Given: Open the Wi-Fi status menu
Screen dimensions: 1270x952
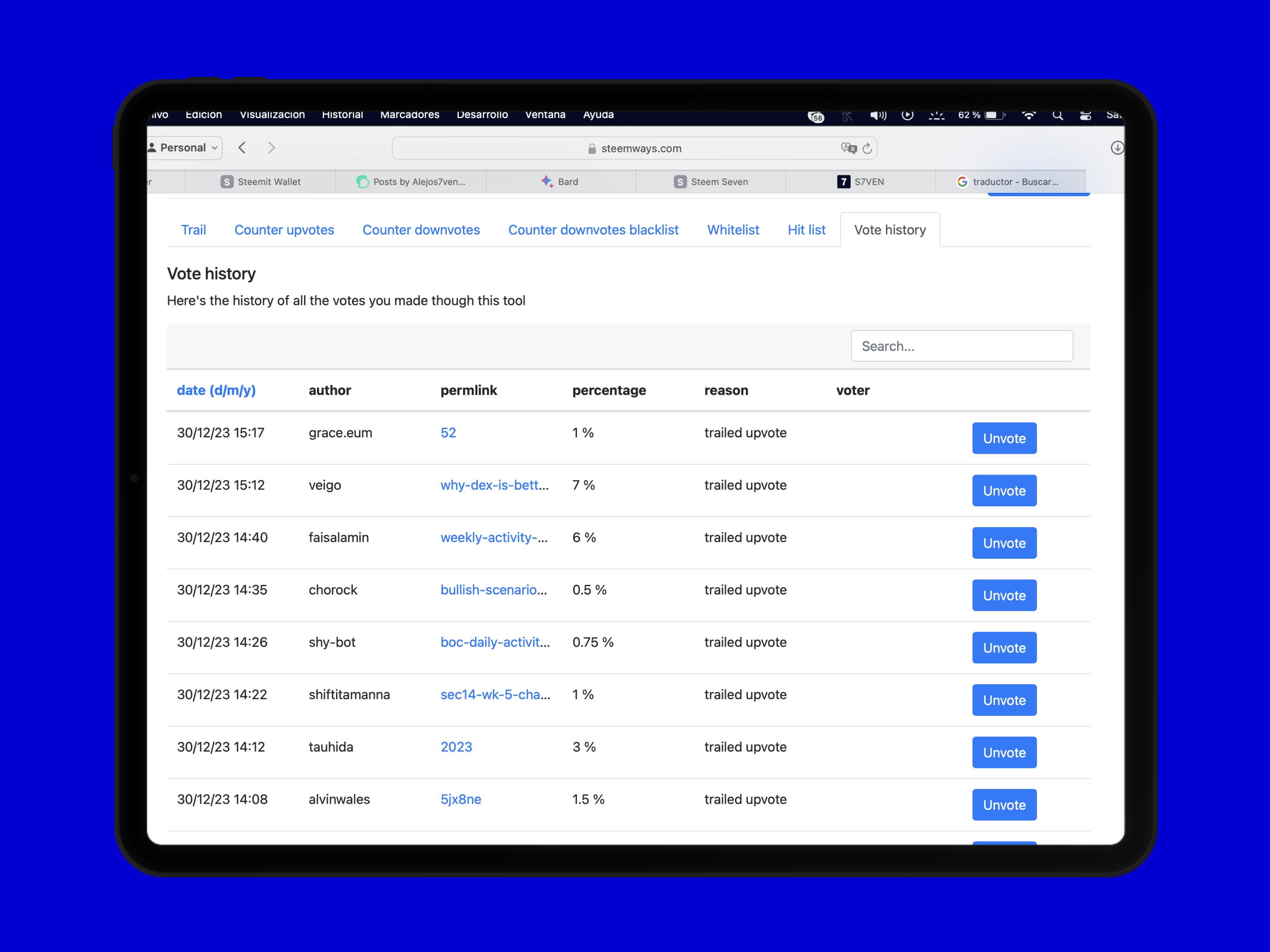Looking at the screenshot, I should [x=1028, y=115].
